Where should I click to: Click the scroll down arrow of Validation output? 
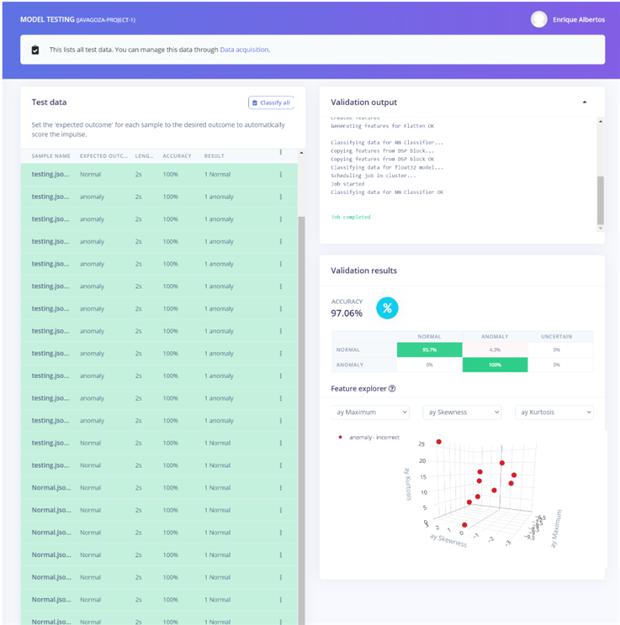point(600,228)
